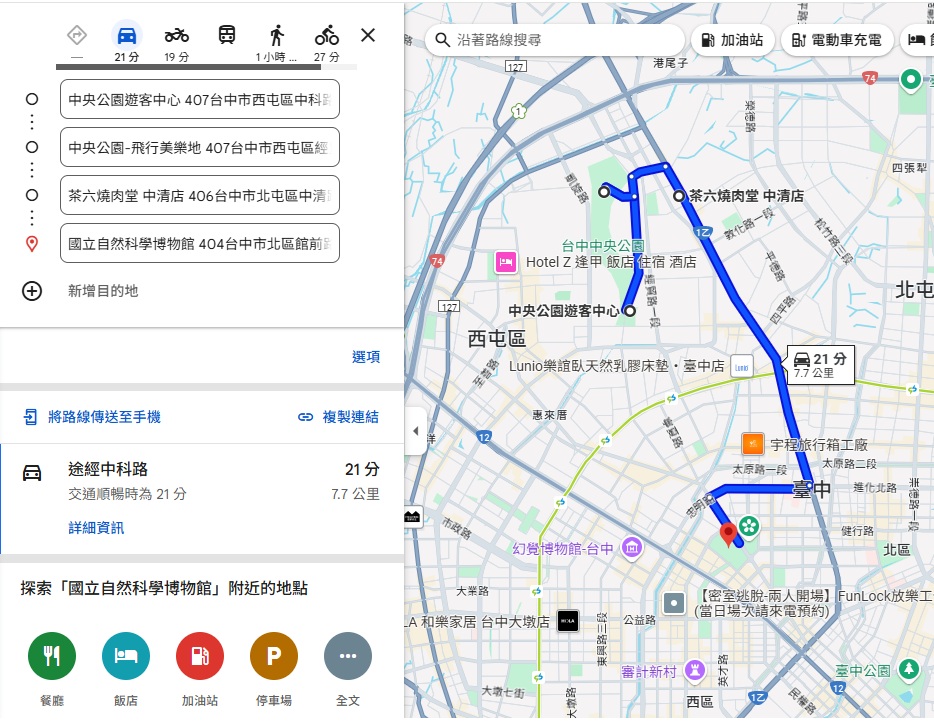Image resolution: width=934 pixels, height=728 pixels.
Task: Search nearby parking 停車場 icon
Action: point(274,656)
